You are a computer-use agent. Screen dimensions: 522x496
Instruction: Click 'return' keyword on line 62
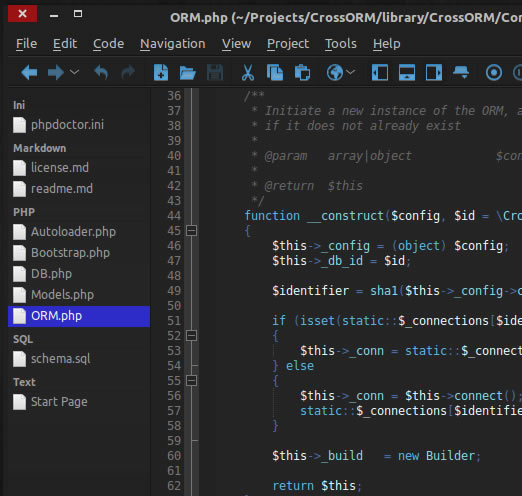(293, 486)
